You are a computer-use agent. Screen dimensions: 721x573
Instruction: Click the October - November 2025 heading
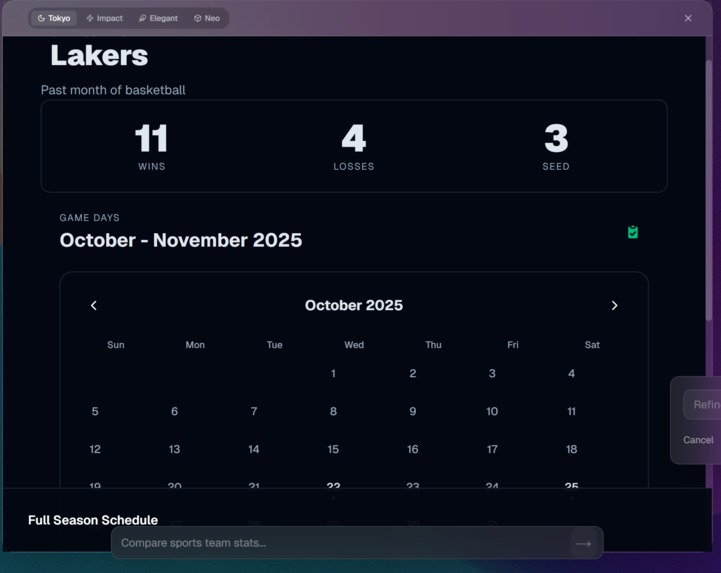tap(181, 240)
